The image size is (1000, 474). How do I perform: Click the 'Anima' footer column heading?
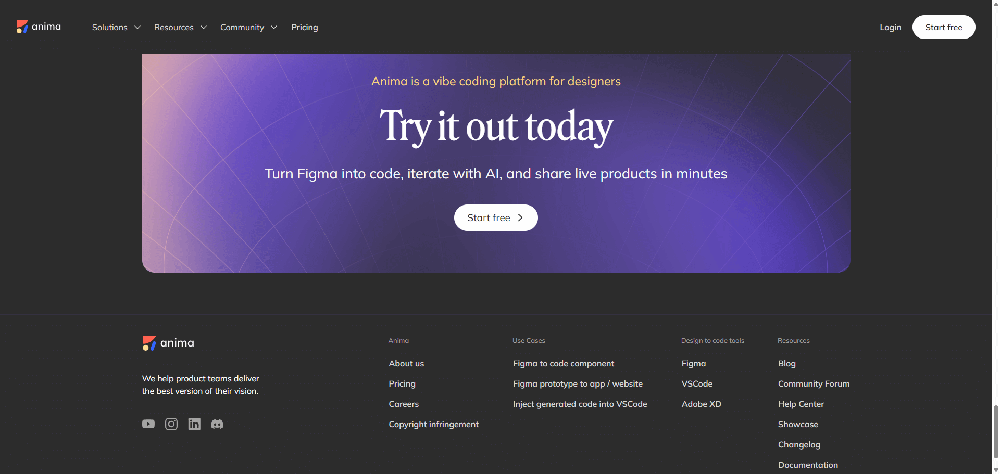399,341
